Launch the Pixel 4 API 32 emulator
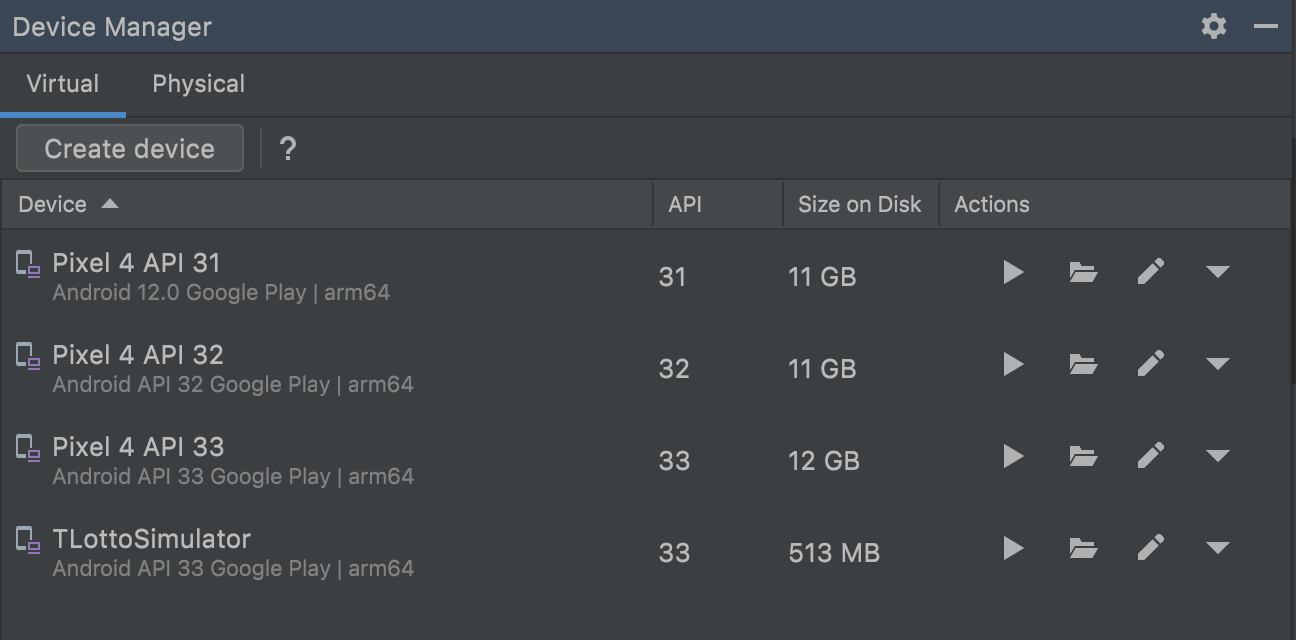Image resolution: width=1296 pixels, height=640 pixels. point(1013,364)
